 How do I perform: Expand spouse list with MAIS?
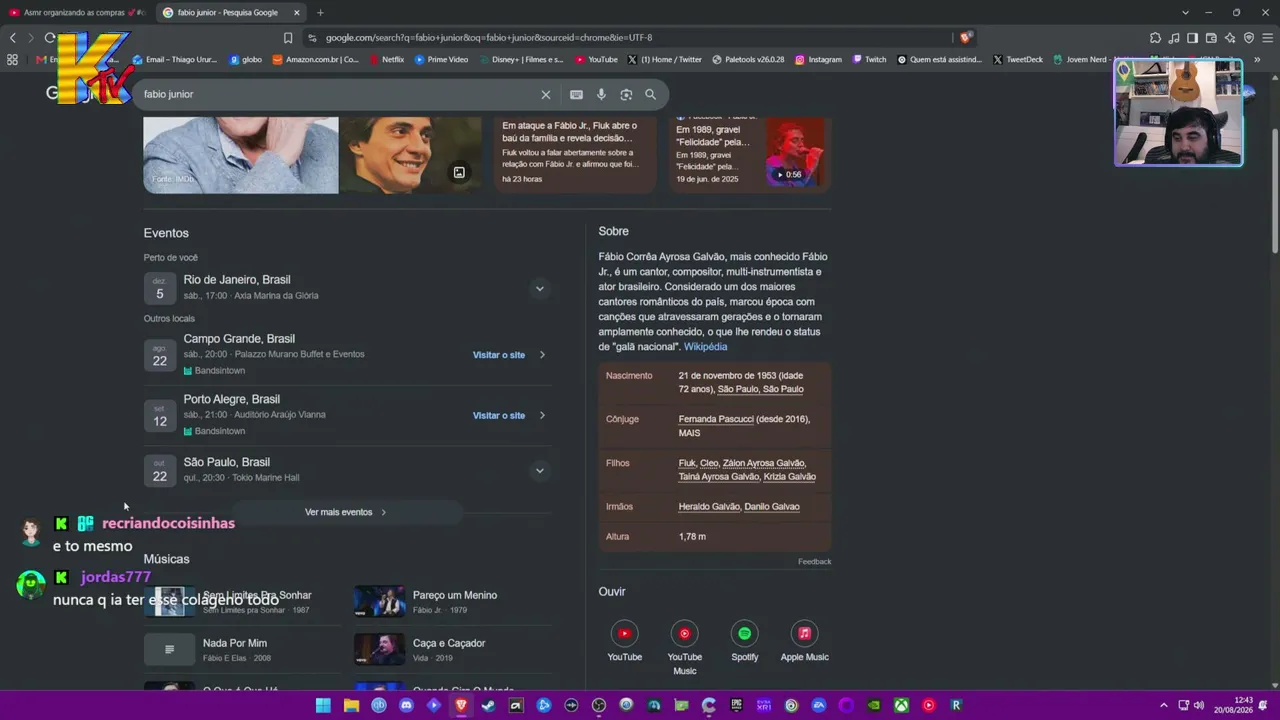click(689, 433)
